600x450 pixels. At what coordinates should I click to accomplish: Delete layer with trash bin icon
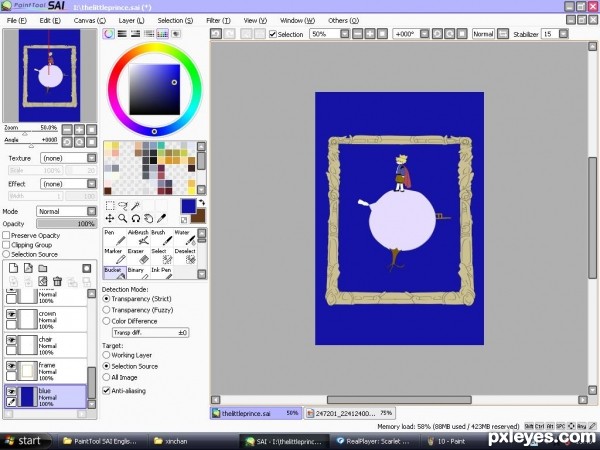[57, 282]
